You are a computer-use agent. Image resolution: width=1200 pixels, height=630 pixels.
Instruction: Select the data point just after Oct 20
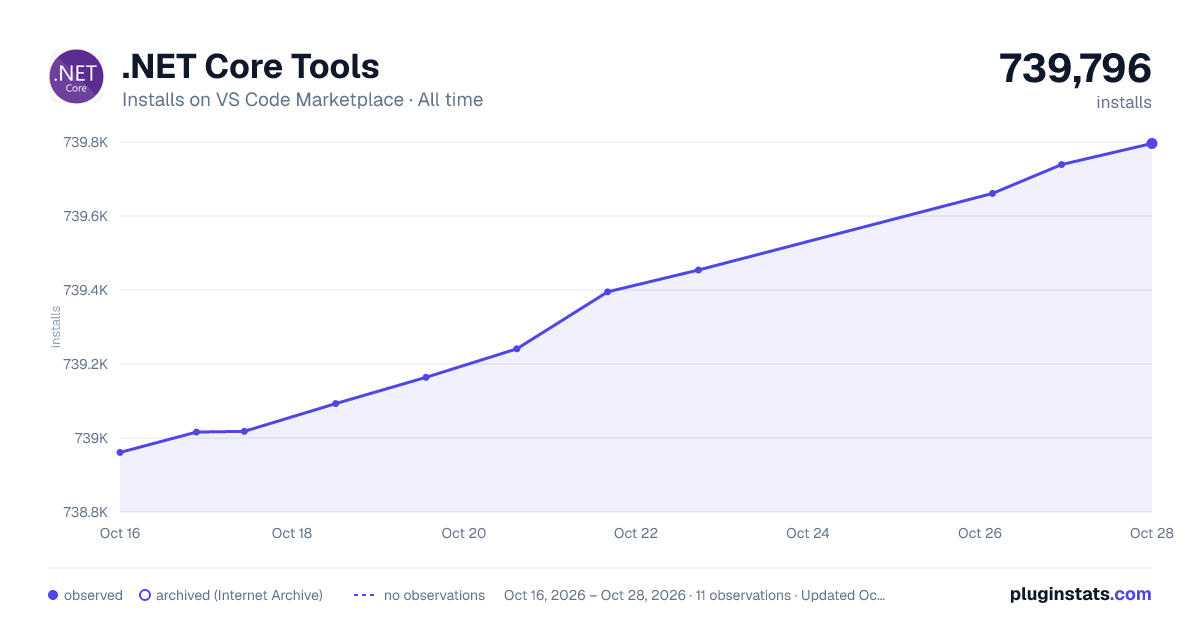[516, 349]
